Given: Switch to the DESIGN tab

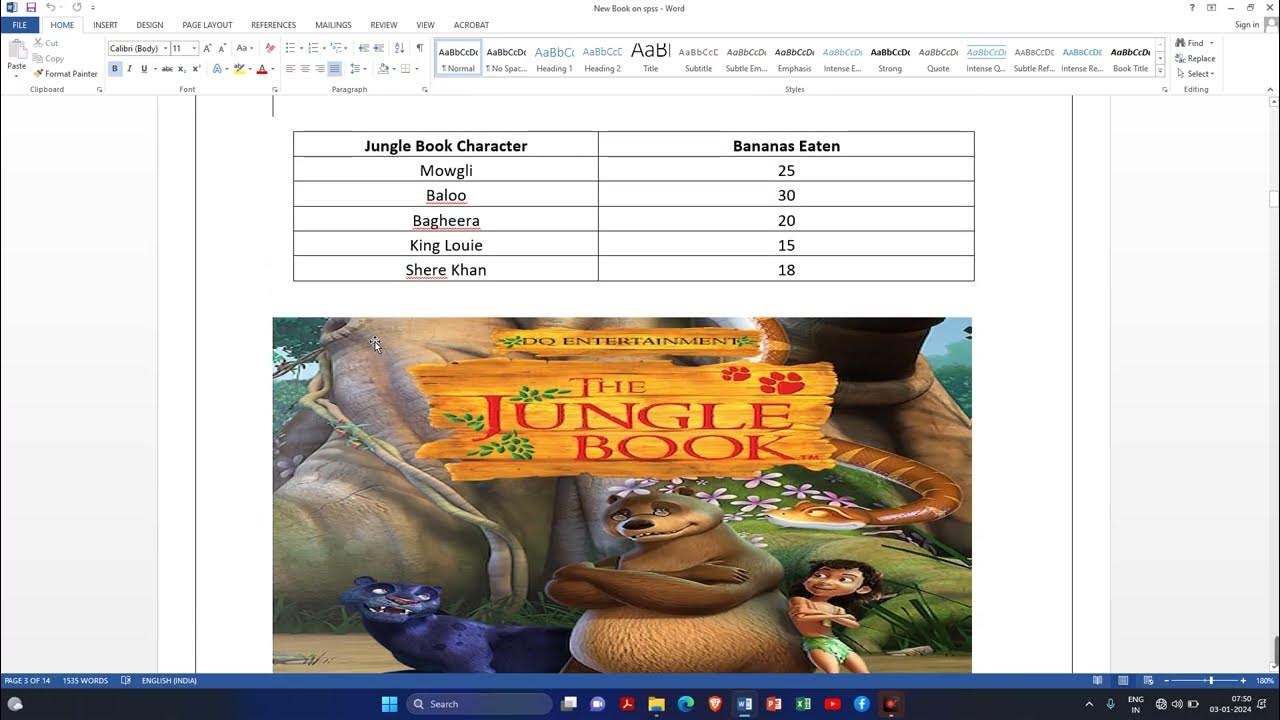Looking at the screenshot, I should click(150, 25).
